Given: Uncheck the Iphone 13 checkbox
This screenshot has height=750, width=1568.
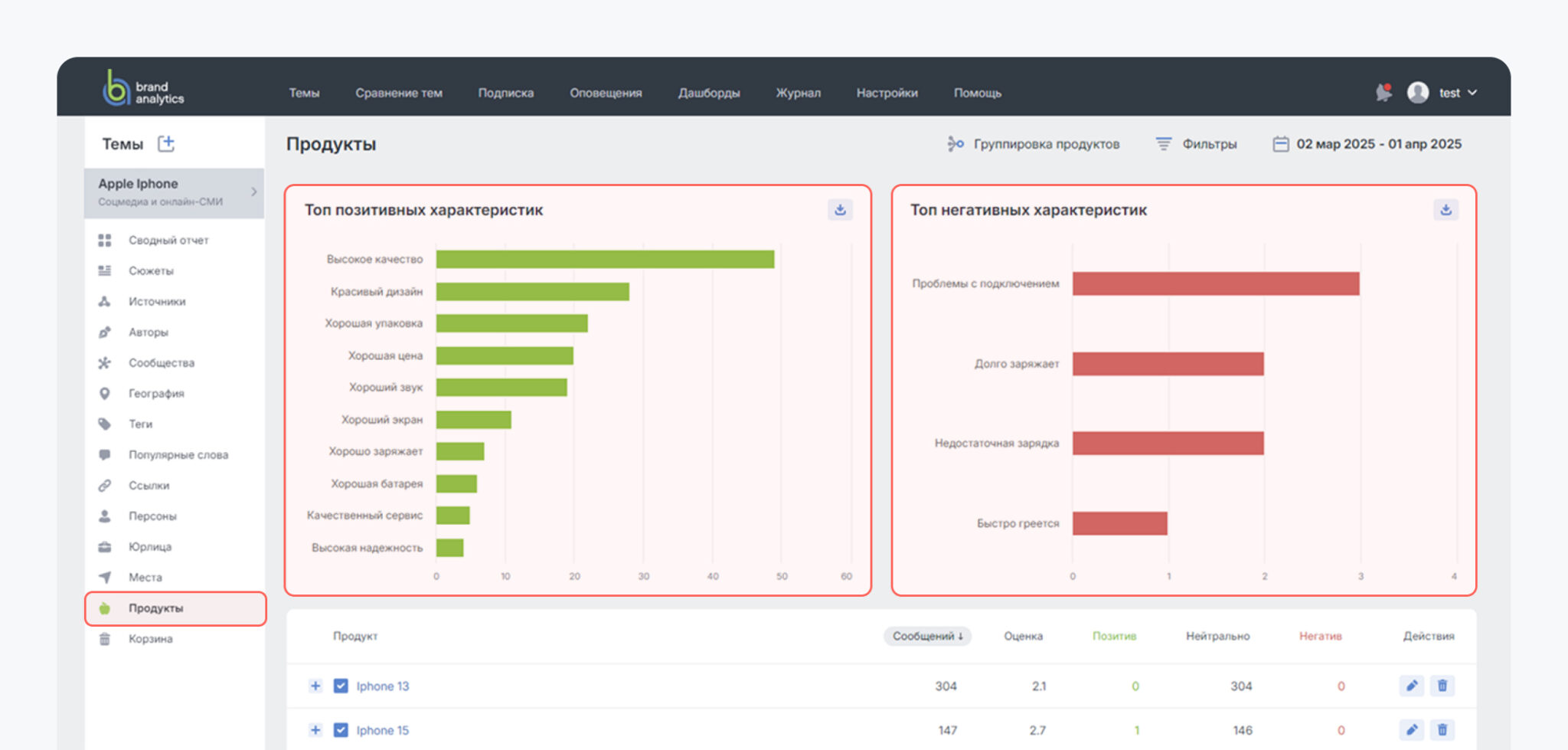Looking at the screenshot, I should [x=341, y=686].
